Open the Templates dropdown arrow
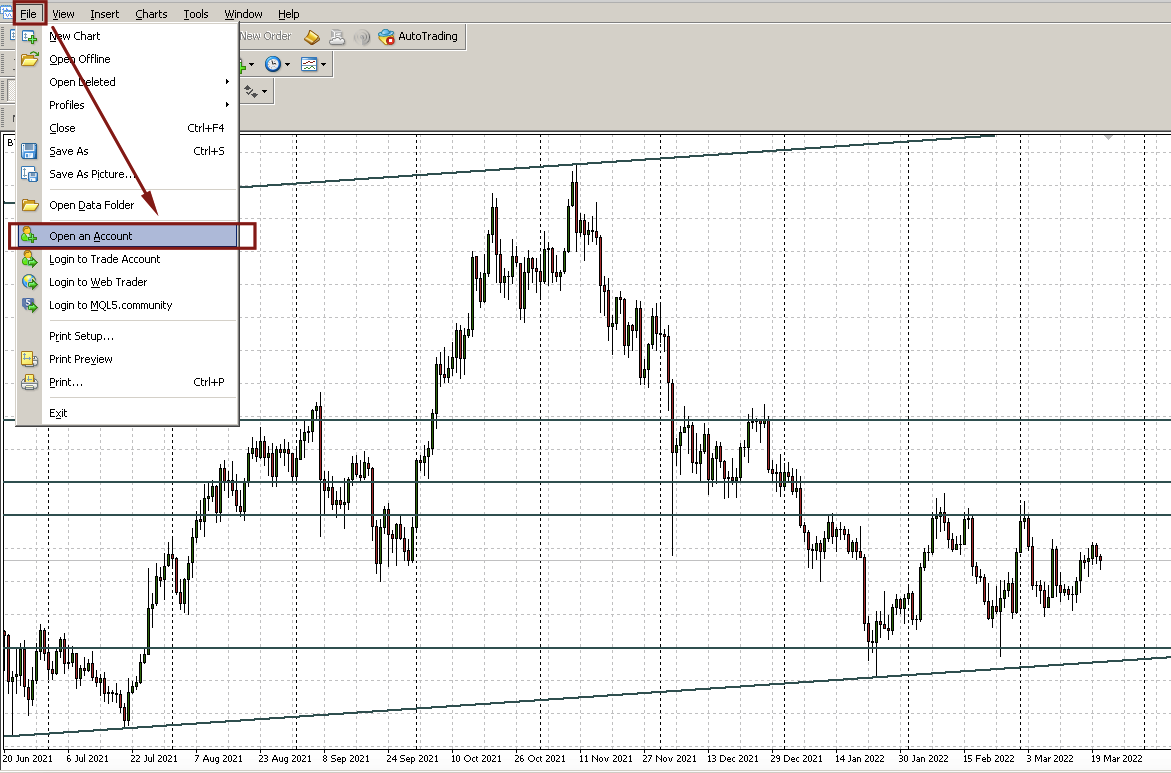1171x773 pixels. (x=323, y=64)
